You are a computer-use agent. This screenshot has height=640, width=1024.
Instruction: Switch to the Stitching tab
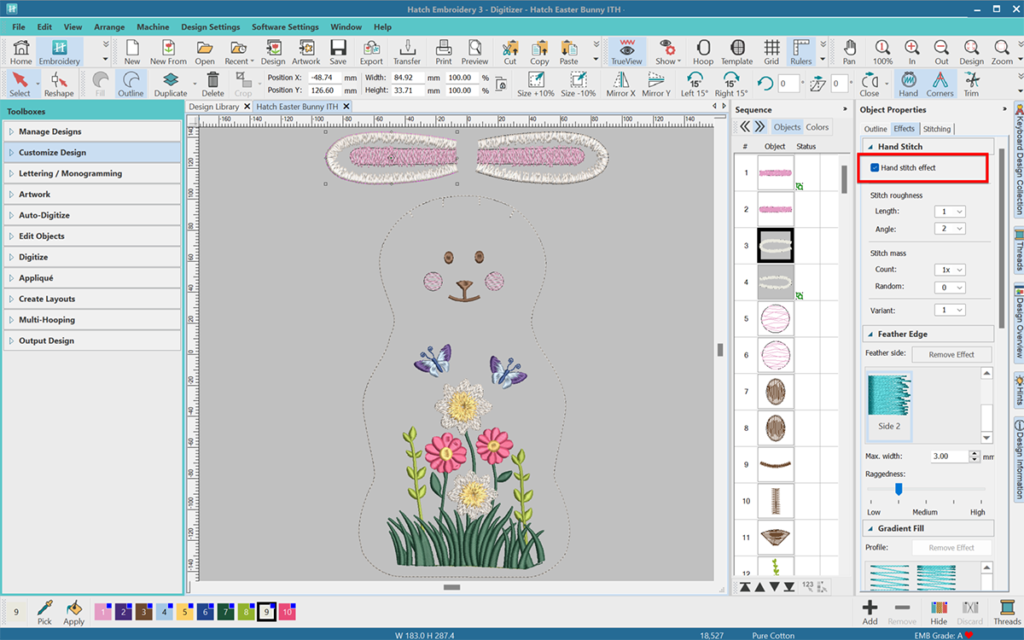coord(937,129)
